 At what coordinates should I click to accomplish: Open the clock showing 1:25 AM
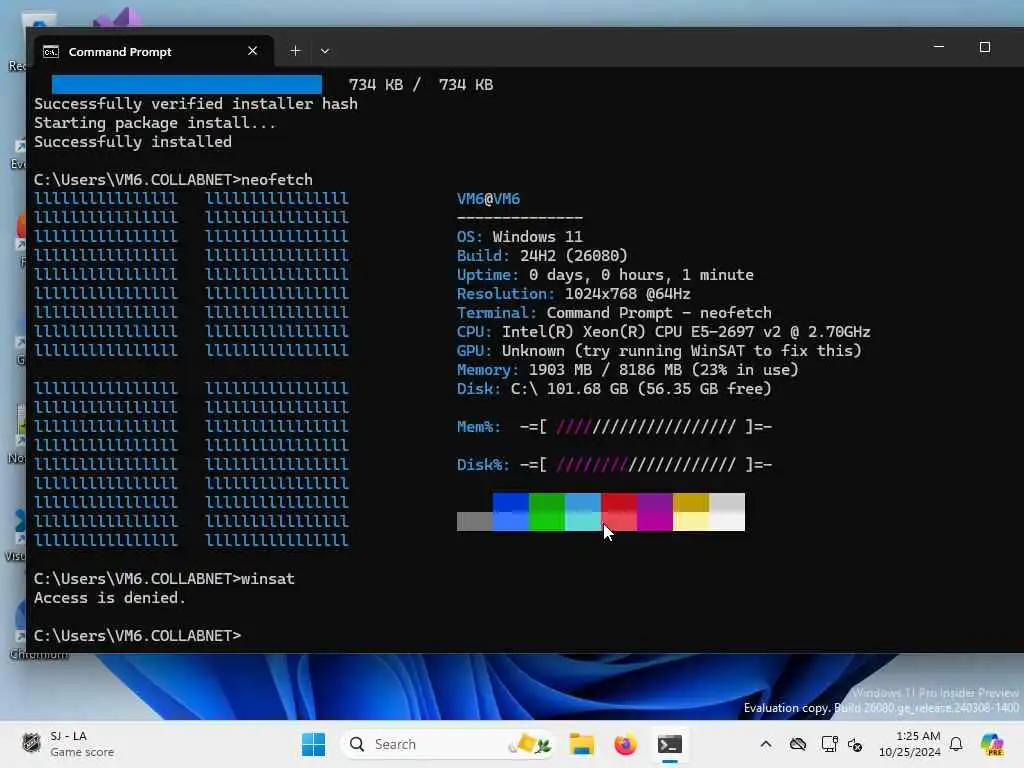[x=910, y=744]
